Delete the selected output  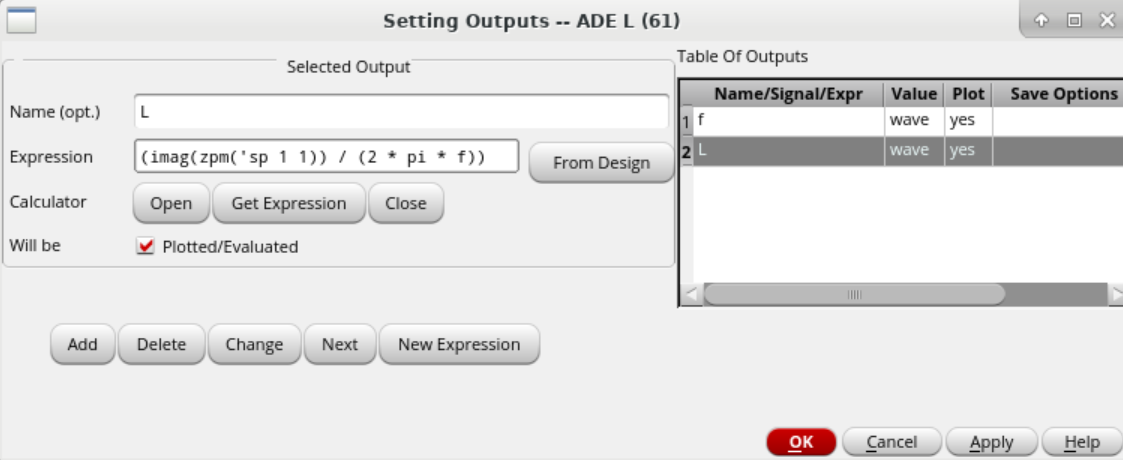pos(161,344)
